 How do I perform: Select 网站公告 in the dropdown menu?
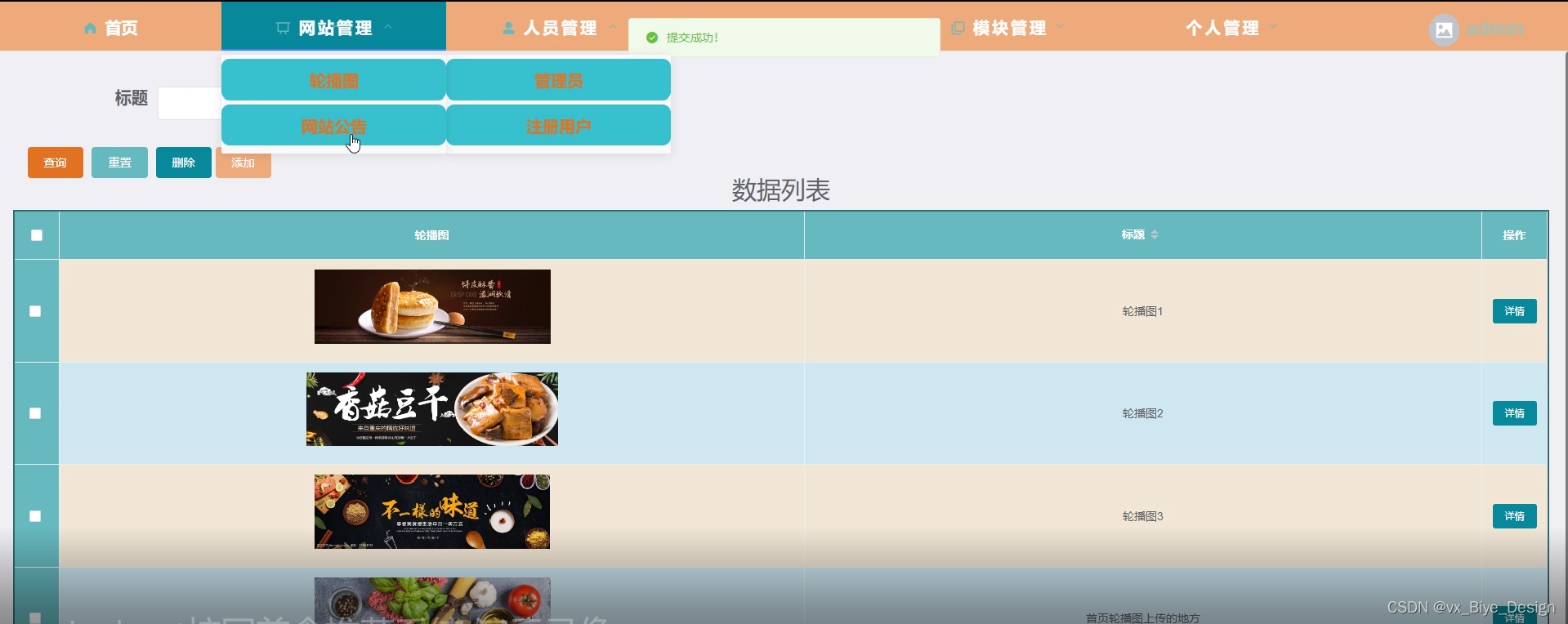point(333,126)
